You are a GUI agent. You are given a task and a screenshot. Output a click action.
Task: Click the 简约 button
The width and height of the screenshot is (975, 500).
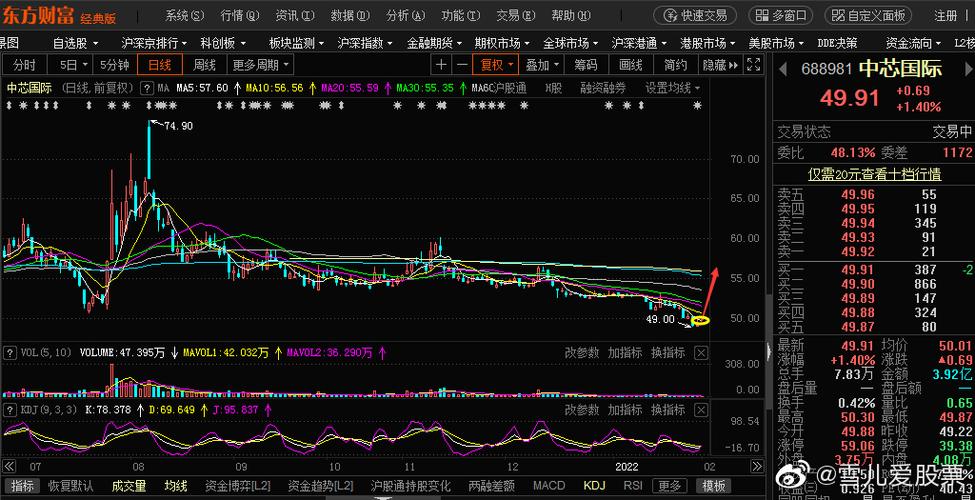[675, 64]
